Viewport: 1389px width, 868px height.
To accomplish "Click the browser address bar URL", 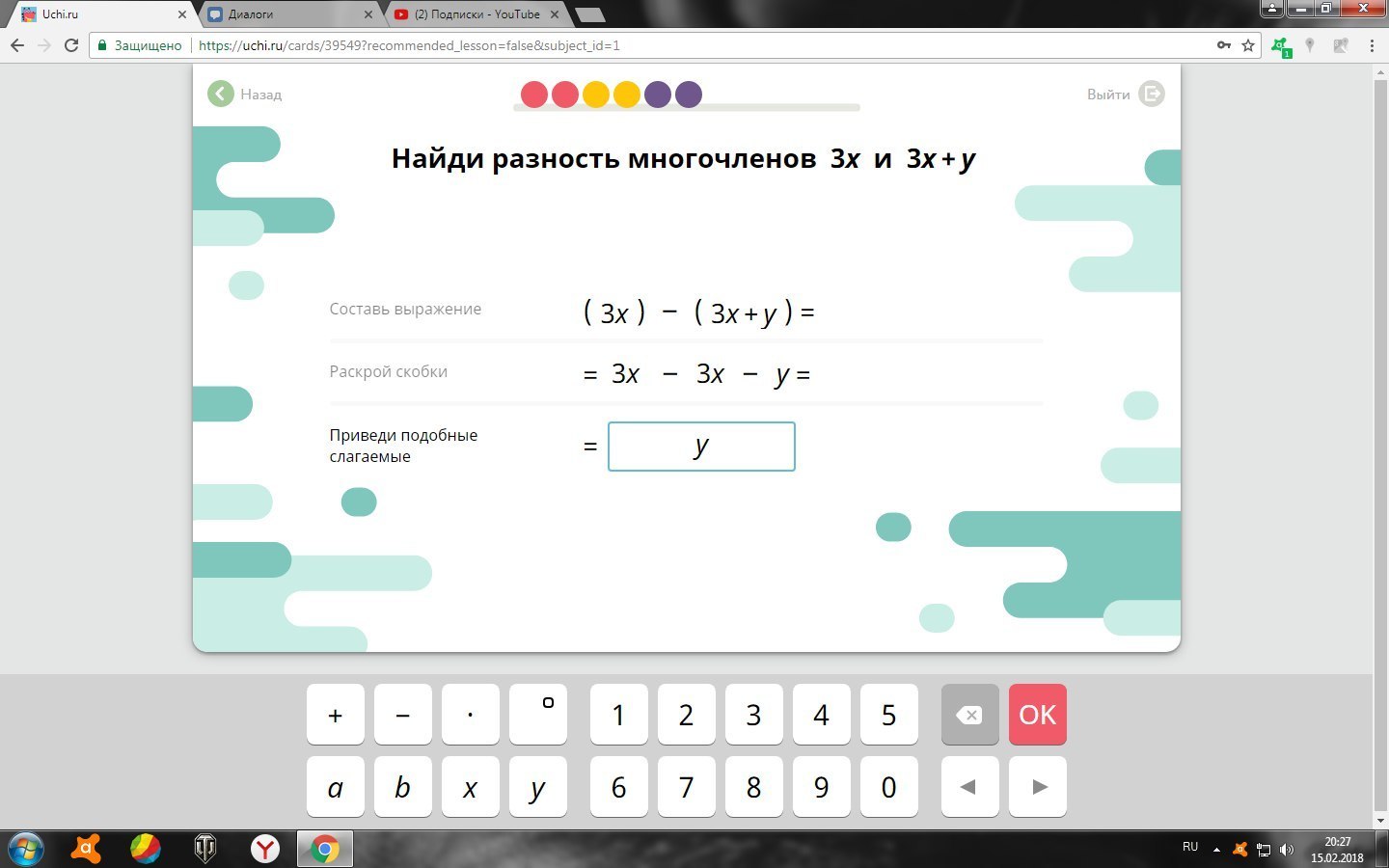I will click(409, 45).
